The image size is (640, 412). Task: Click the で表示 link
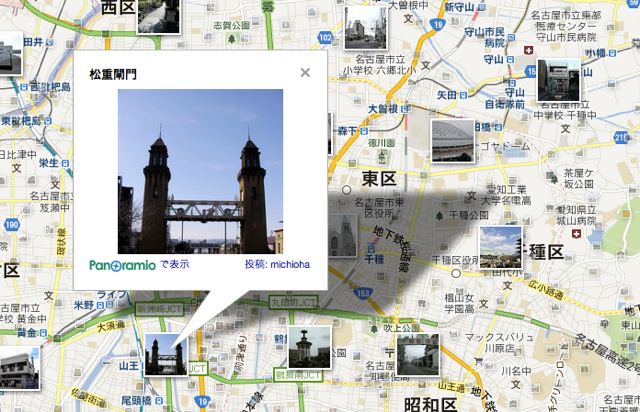pyautogui.click(x=174, y=264)
